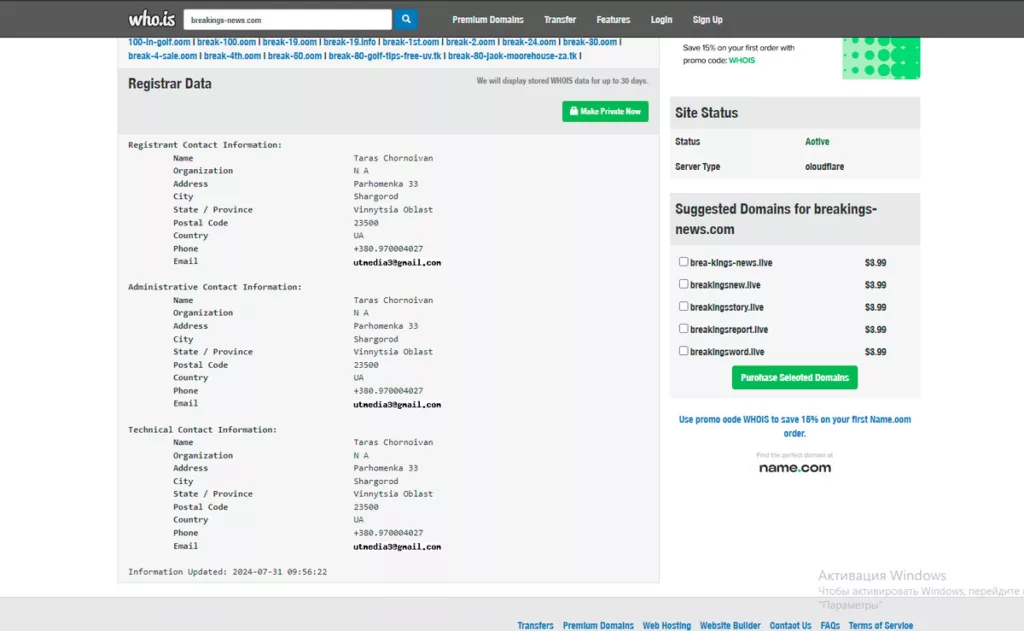Click Sign Up in the header

pyautogui.click(x=707, y=20)
